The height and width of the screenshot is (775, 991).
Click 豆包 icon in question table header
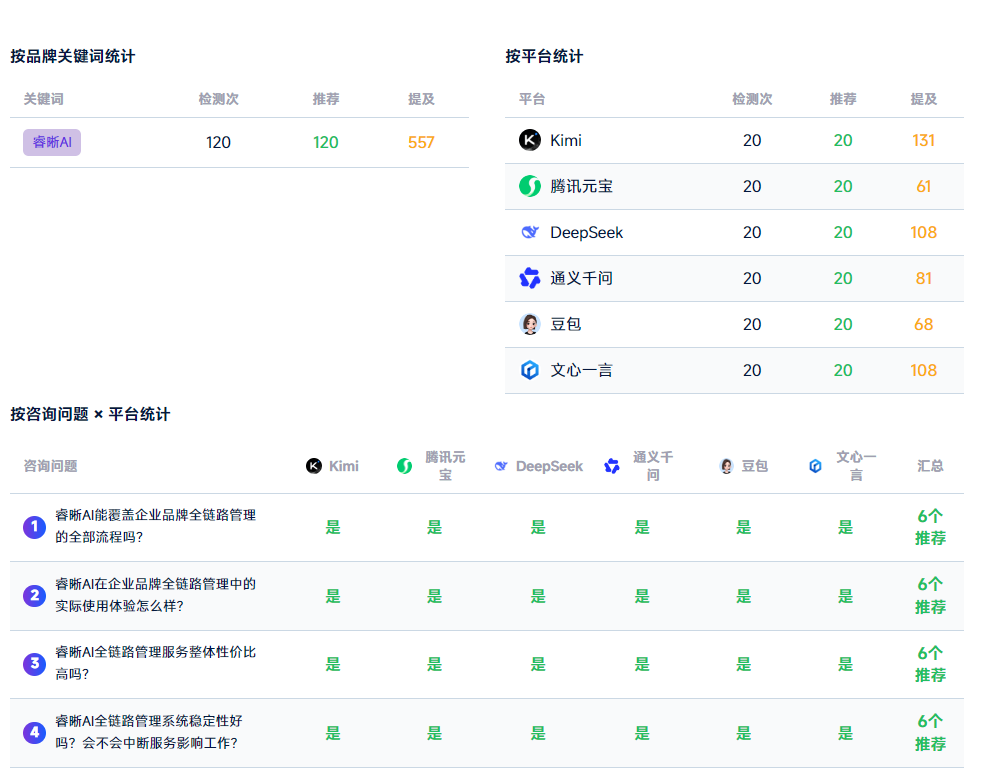click(x=727, y=466)
